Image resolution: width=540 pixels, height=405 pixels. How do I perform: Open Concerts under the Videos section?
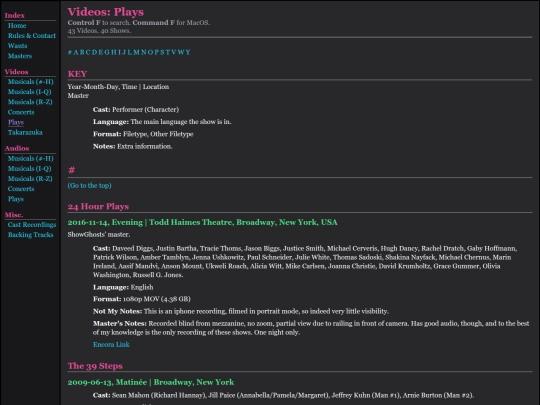[21, 112]
